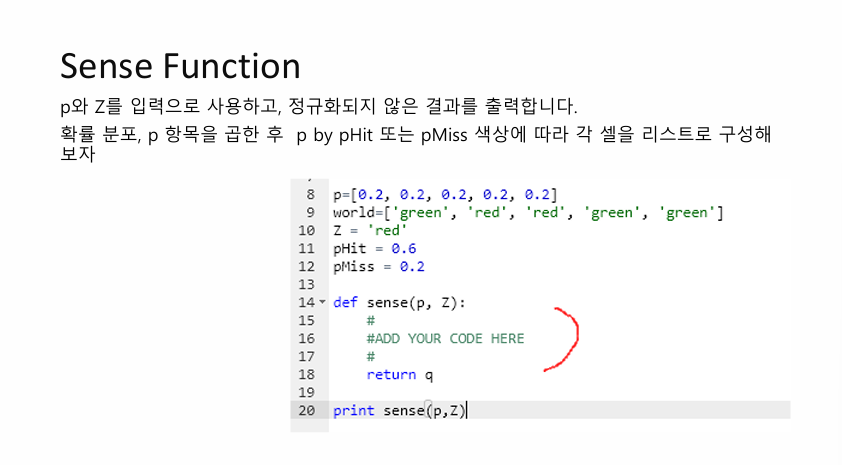Click line number 9 in the gutter
This screenshot has height=465, width=842.
pyautogui.click(x=311, y=213)
